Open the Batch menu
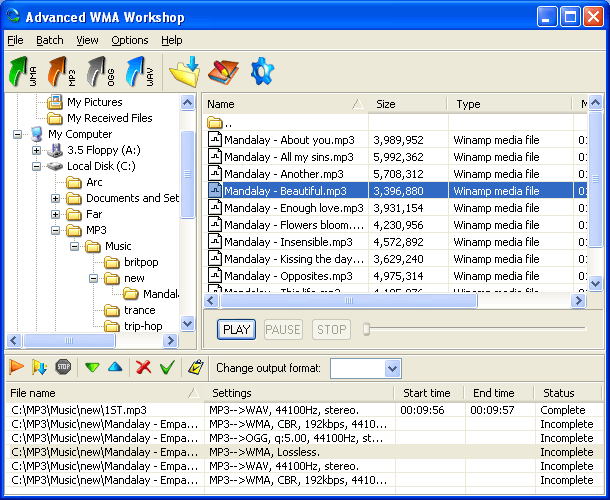The height and width of the screenshot is (500, 610). coord(50,40)
